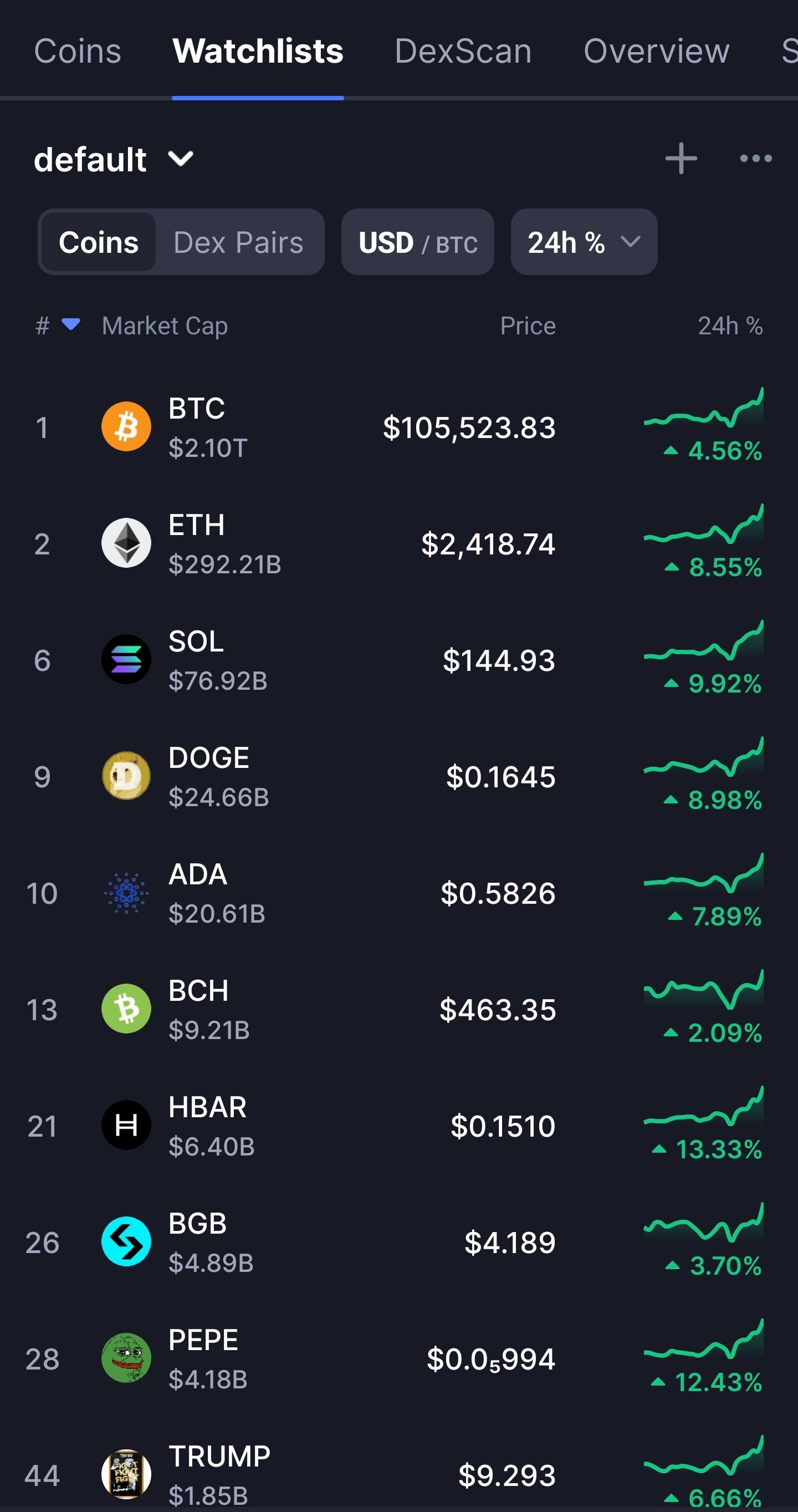Tap the Dogecoin DOGE coin logo
The height and width of the screenshot is (1512, 798).
[126, 776]
